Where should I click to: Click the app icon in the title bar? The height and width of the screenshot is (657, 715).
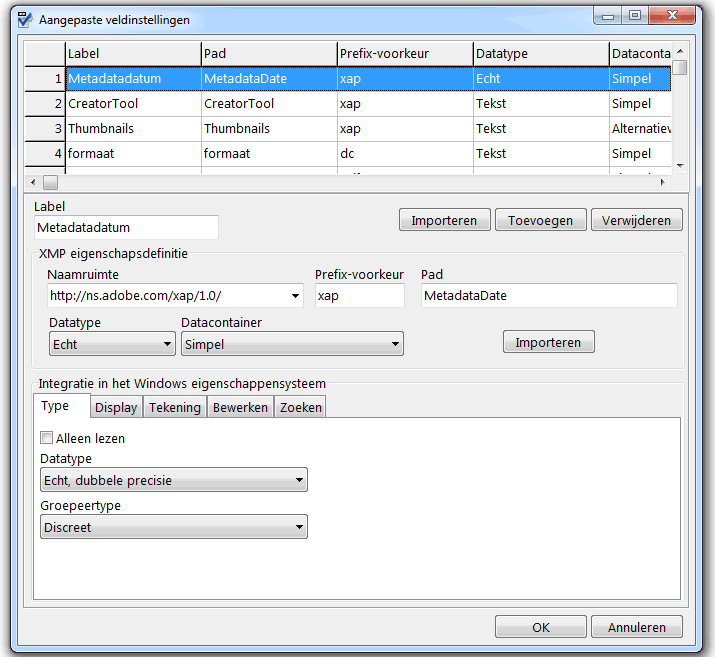26,20
